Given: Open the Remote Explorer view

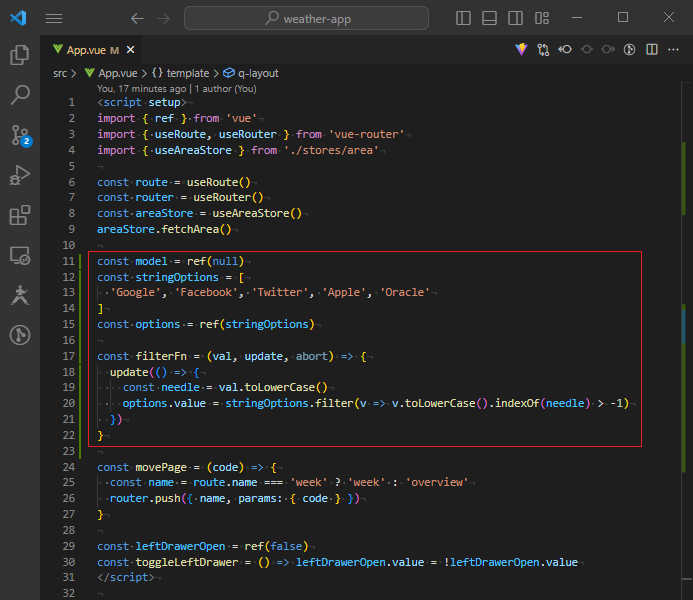Looking at the screenshot, I should [x=19, y=255].
